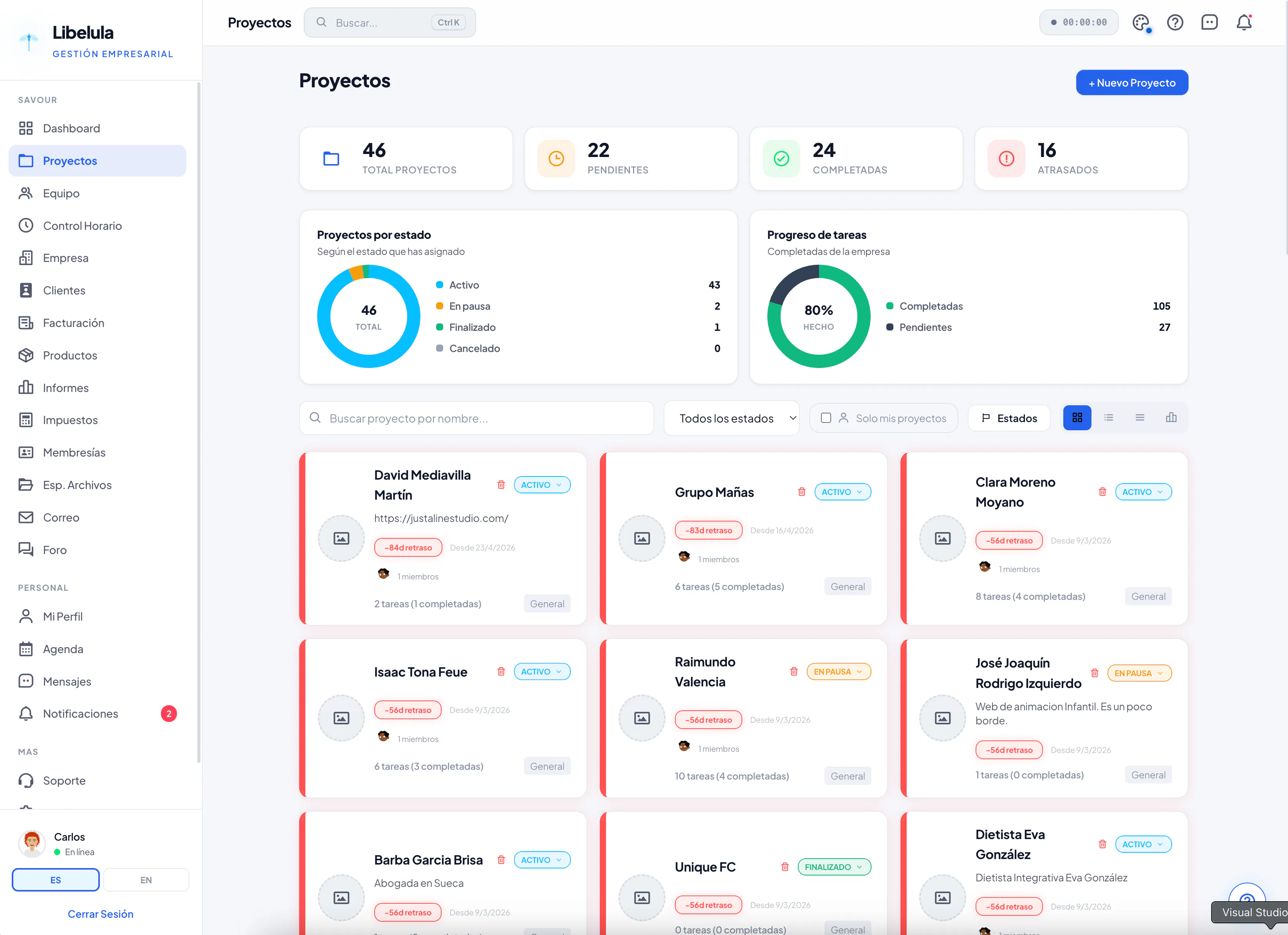Open ACTIVO dropdown for Barba Garcia Brisa
The image size is (1288, 935).
point(542,860)
